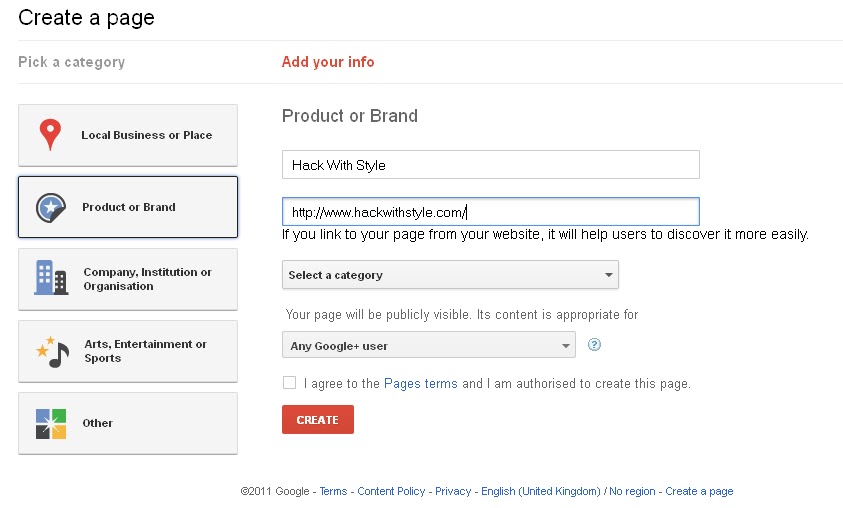Image resolution: width=843 pixels, height=508 pixels.
Task: Select Arts, Entertainment or Sports category
Action: 128,351
